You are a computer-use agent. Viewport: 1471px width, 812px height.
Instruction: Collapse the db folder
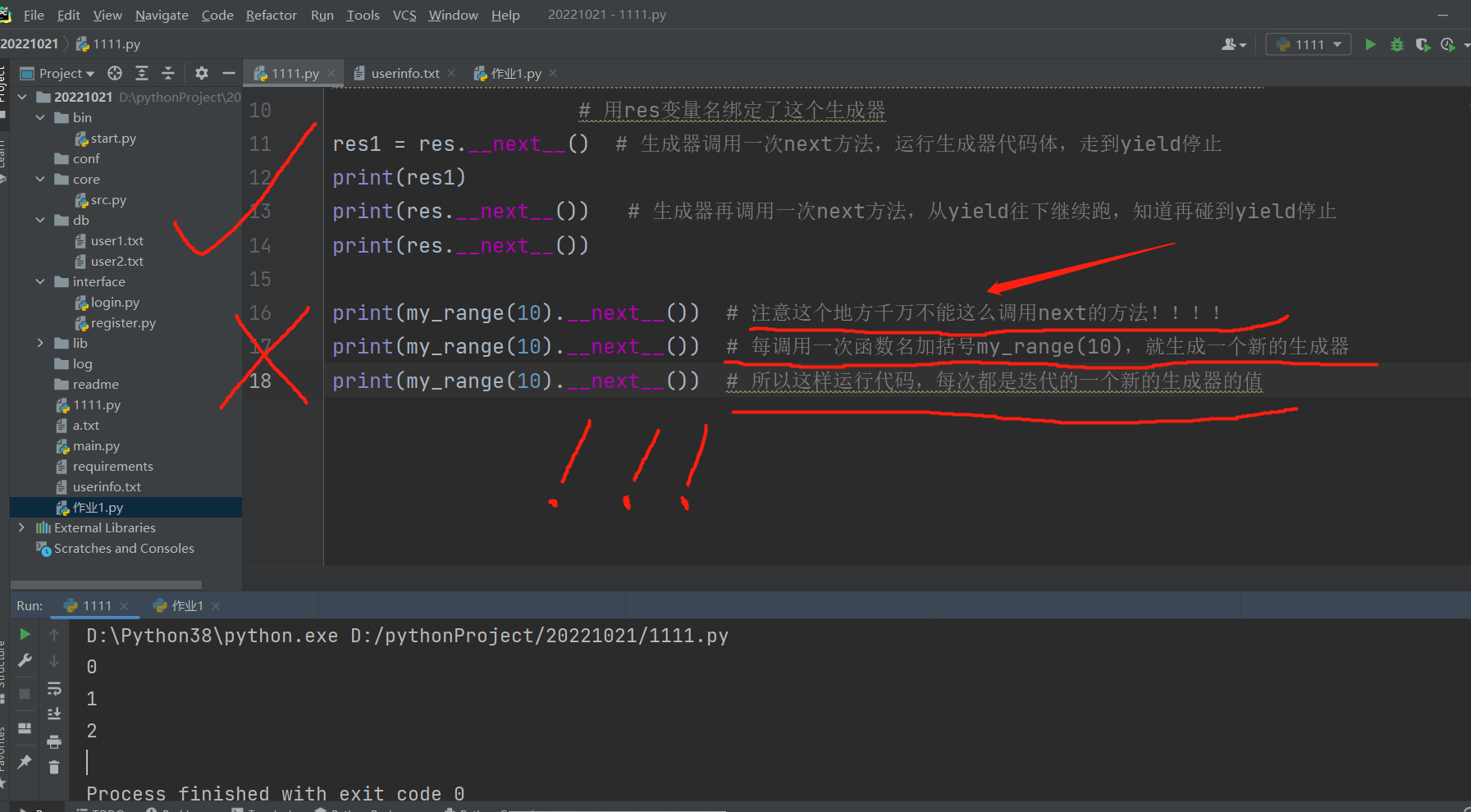(40, 220)
